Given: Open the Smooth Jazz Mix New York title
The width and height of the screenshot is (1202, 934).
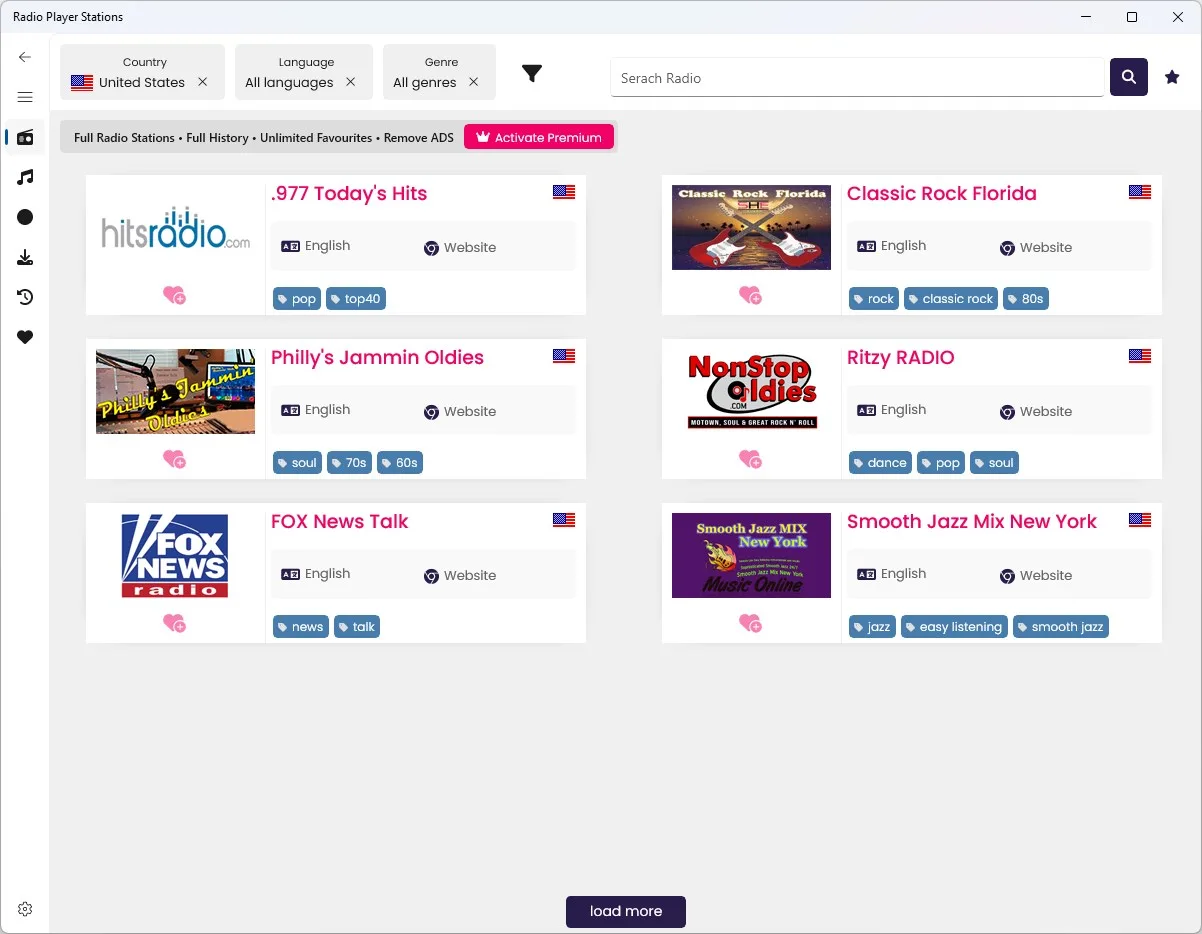Looking at the screenshot, I should pyautogui.click(x=971, y=522).
